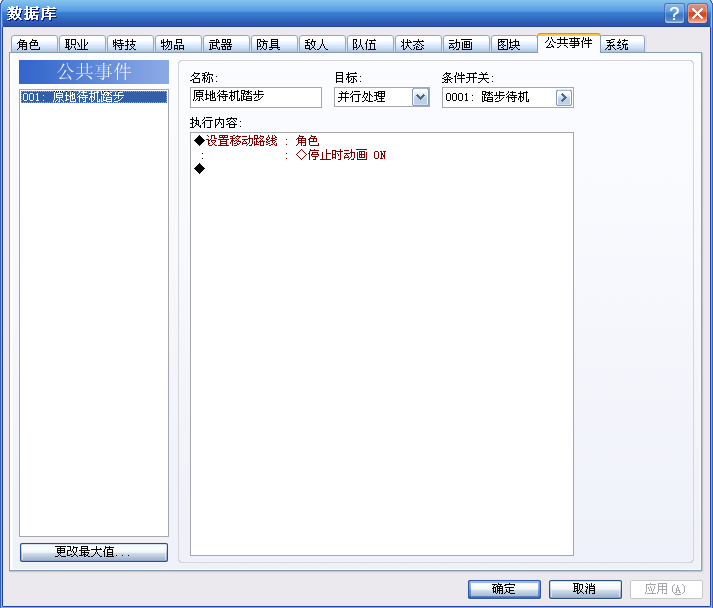
Task: Click the help question mark icon
Action: tap(674, 13)
